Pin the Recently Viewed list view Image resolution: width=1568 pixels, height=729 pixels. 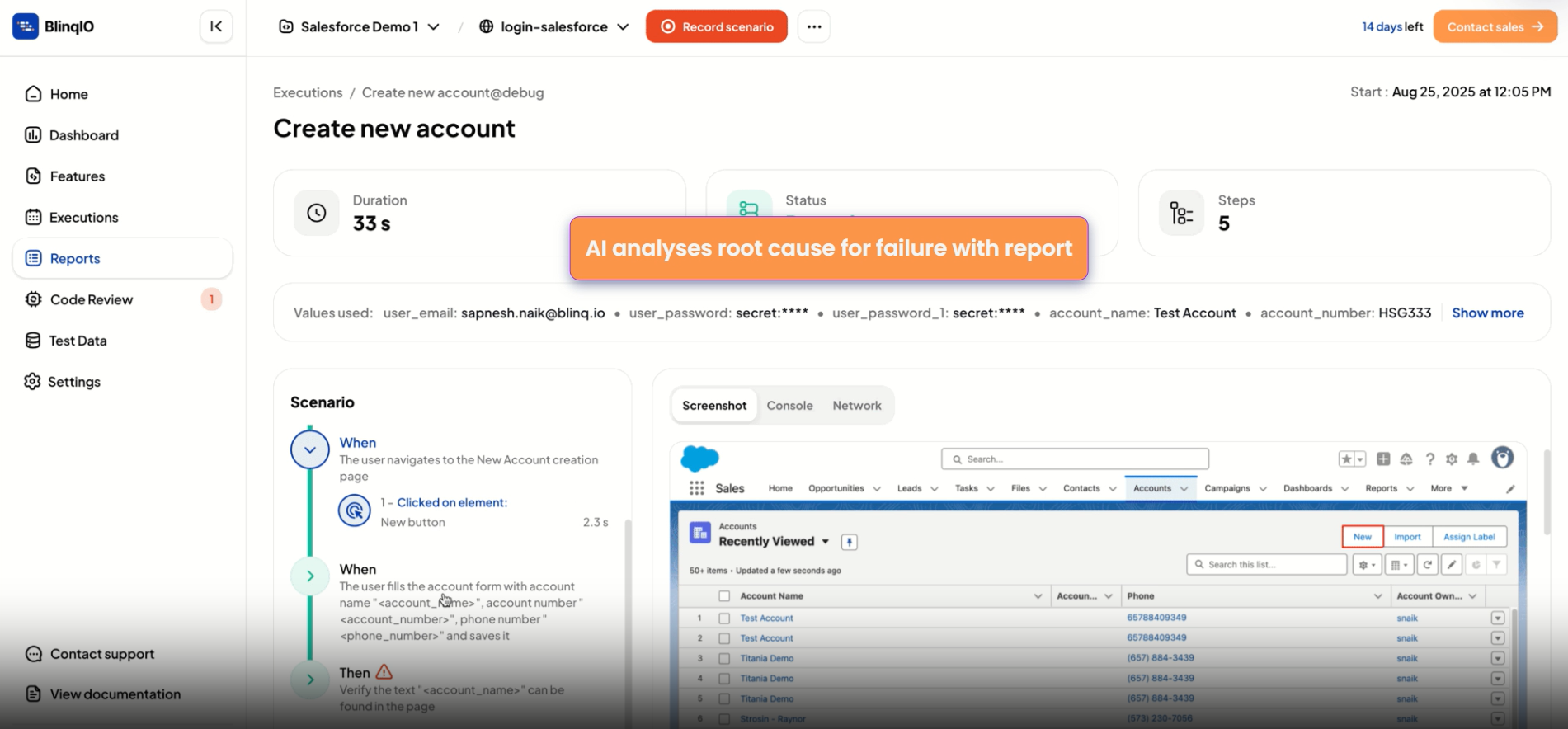point(850,542)
